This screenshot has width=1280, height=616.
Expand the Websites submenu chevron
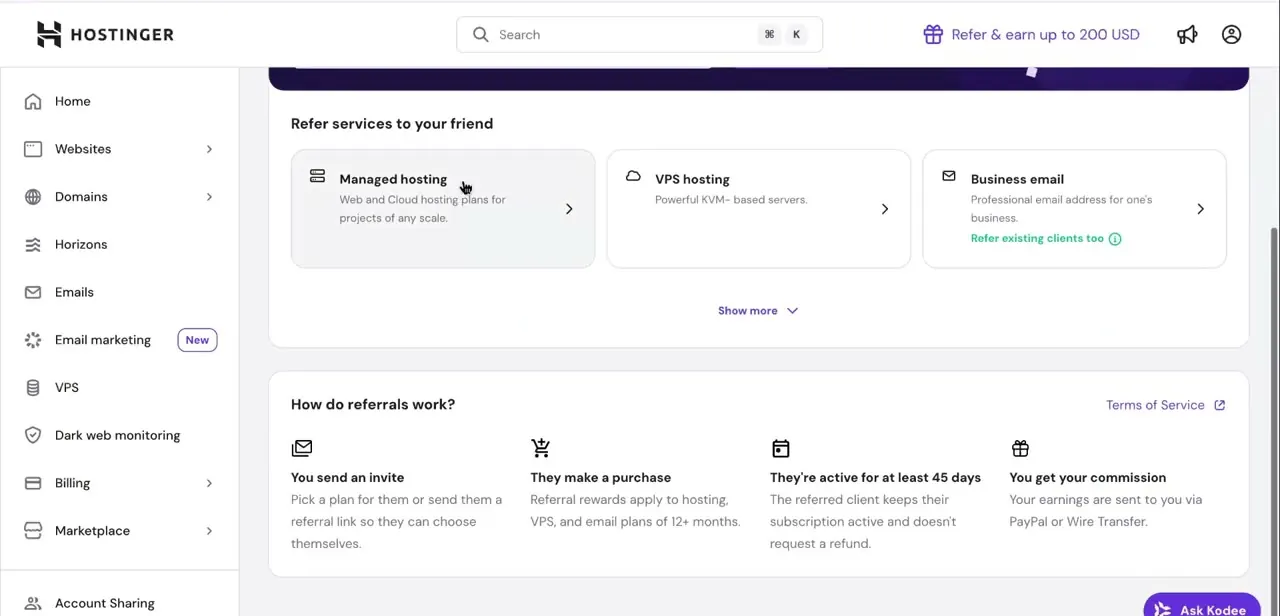209,149
